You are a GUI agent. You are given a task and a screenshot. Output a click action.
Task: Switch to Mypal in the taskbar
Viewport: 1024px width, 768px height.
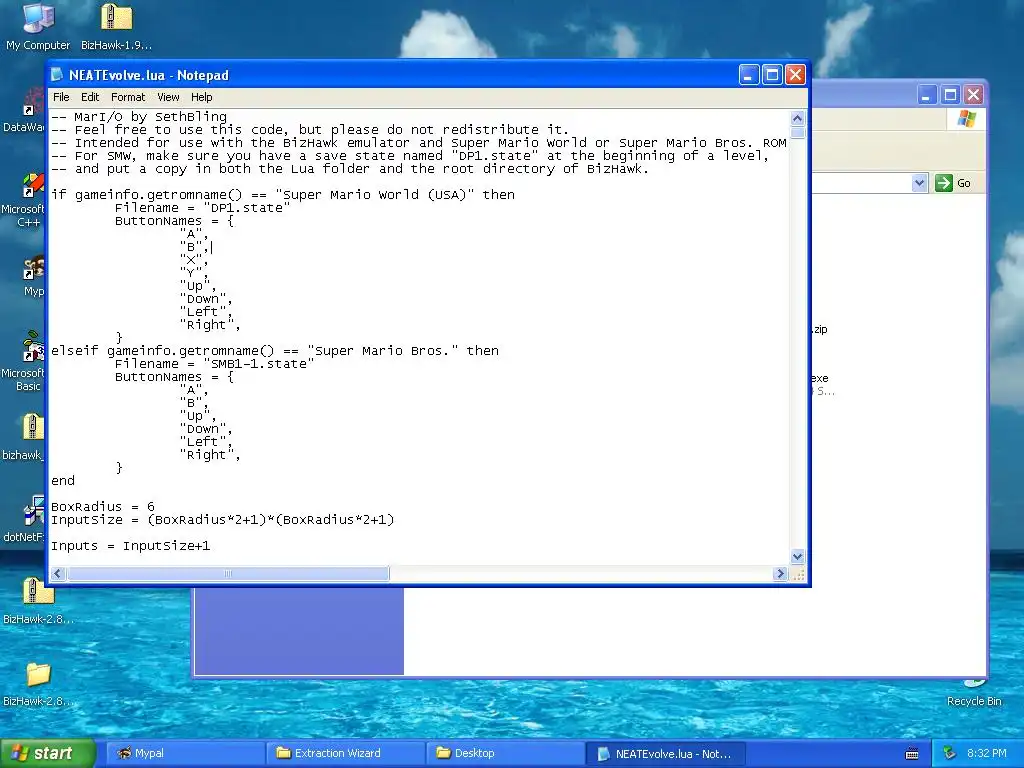pos(185,753)
